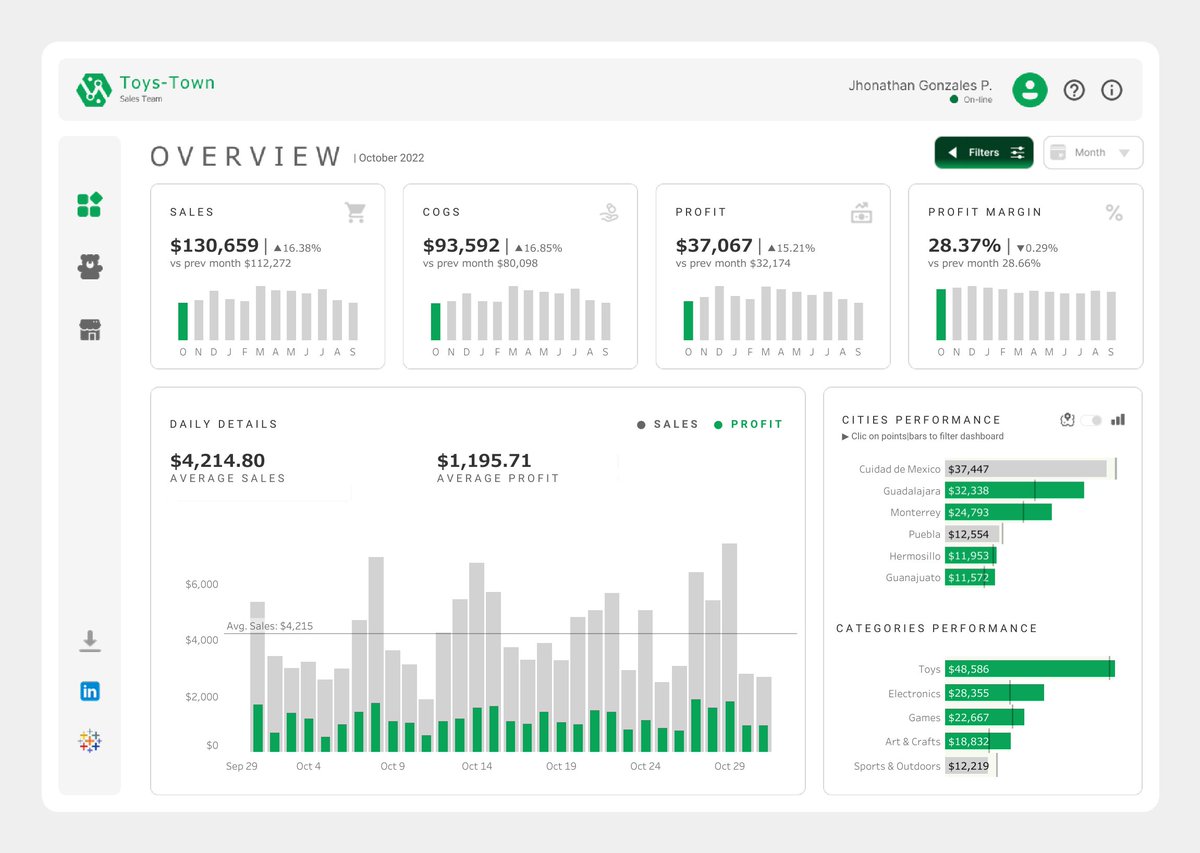Screen dimensions: 1200x853
Task: Click the green October bar in Sales card
Action: [x=183, y=321]
